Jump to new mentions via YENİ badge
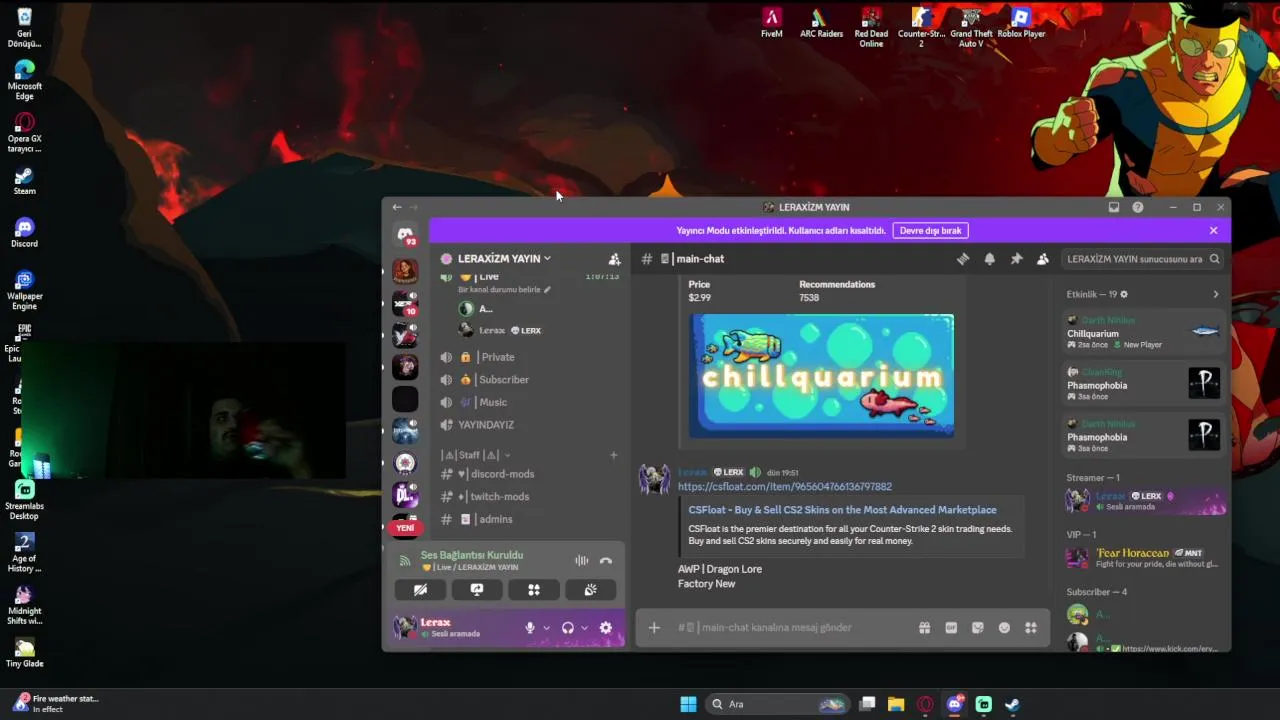1280x720 pixels. (405, 528)
